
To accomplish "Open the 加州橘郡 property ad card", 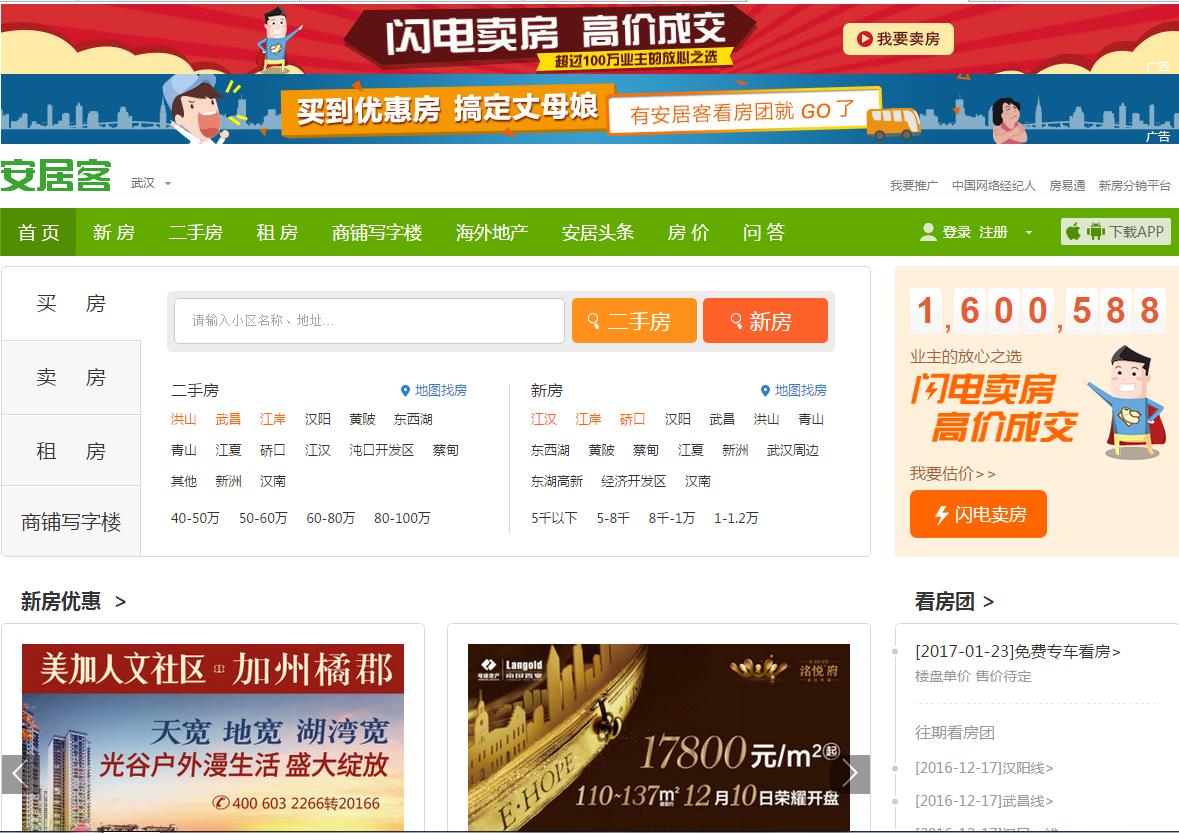I will coord(213,738).
